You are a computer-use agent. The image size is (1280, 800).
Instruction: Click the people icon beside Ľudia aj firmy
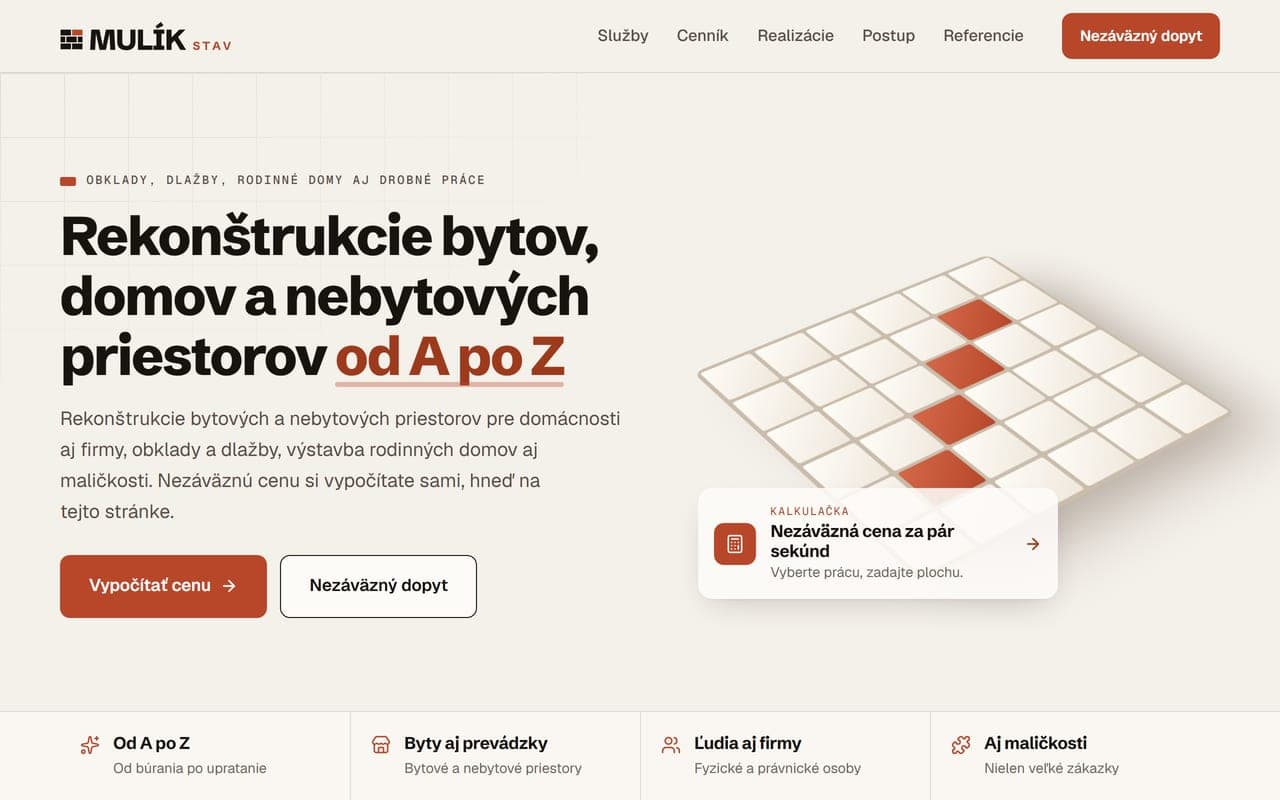pyautogui.click(x=671, y=745)
